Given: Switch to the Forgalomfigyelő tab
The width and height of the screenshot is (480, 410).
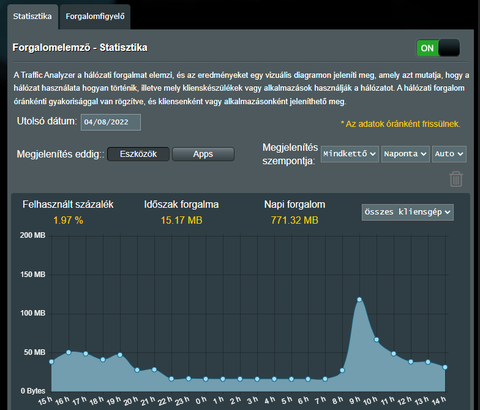Looking at the screenshot, I should coord(95,16).
